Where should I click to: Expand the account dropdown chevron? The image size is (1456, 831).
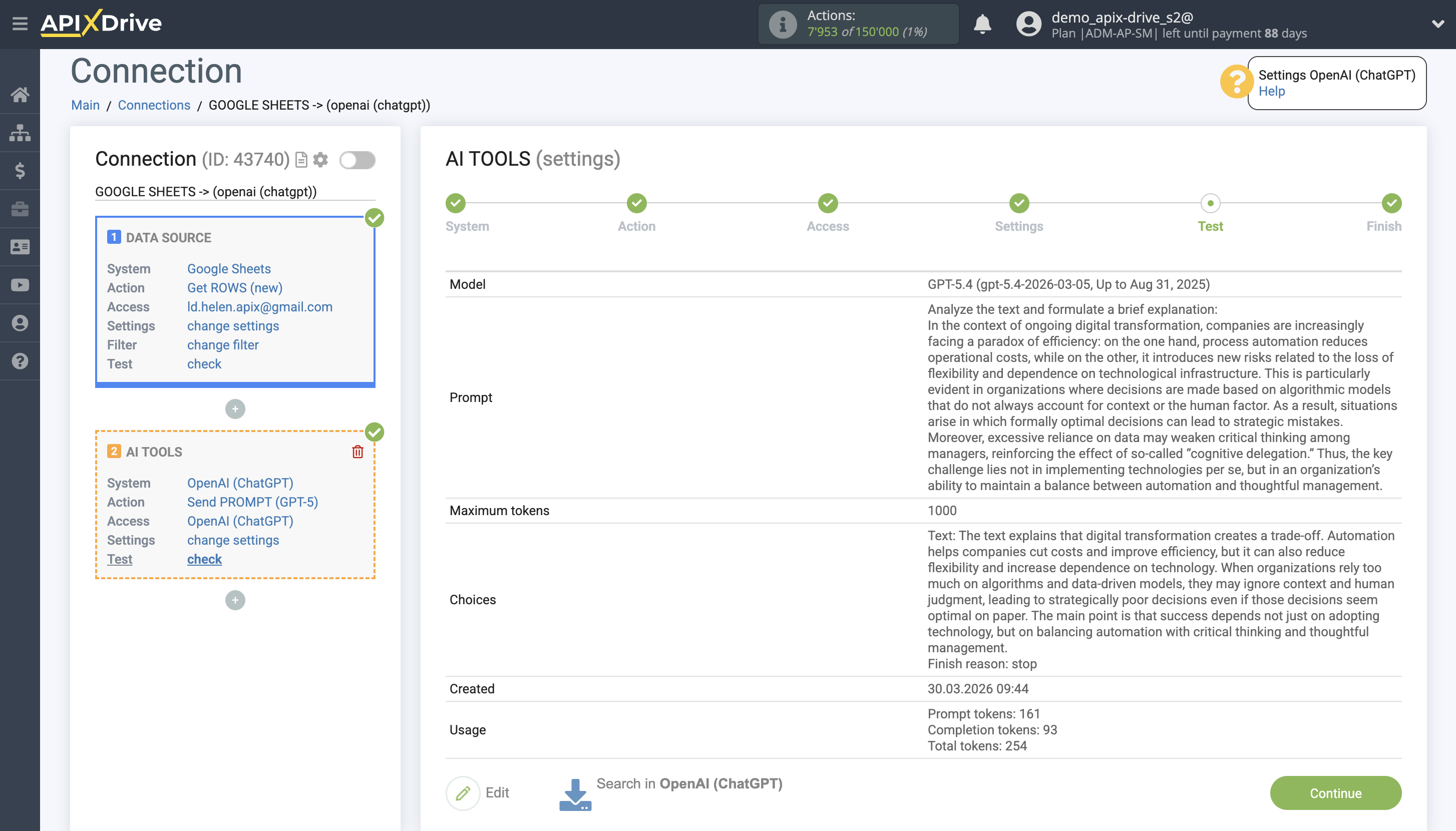pyautogui.click(x=1438, y=24)
